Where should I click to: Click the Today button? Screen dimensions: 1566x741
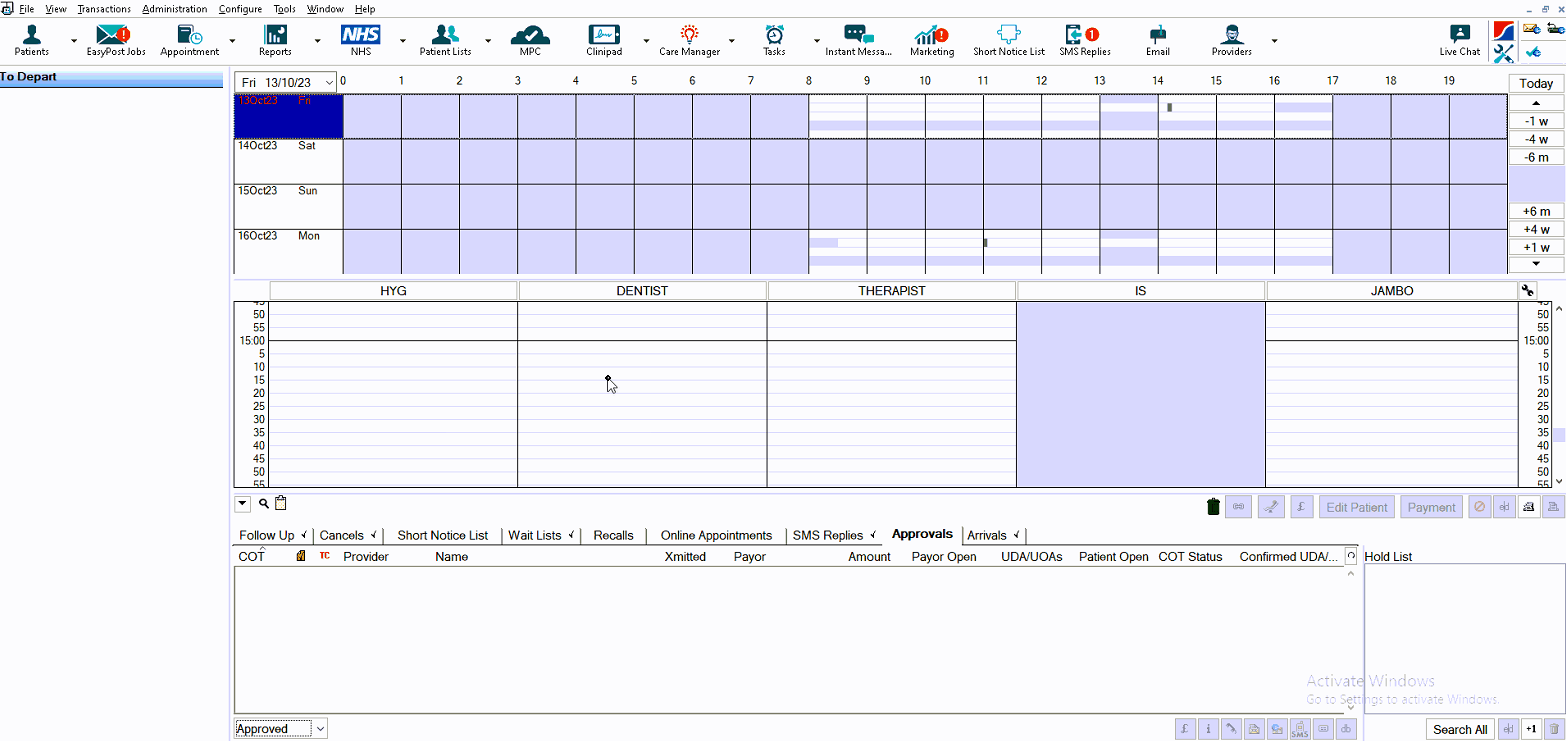pos(1536,84)
